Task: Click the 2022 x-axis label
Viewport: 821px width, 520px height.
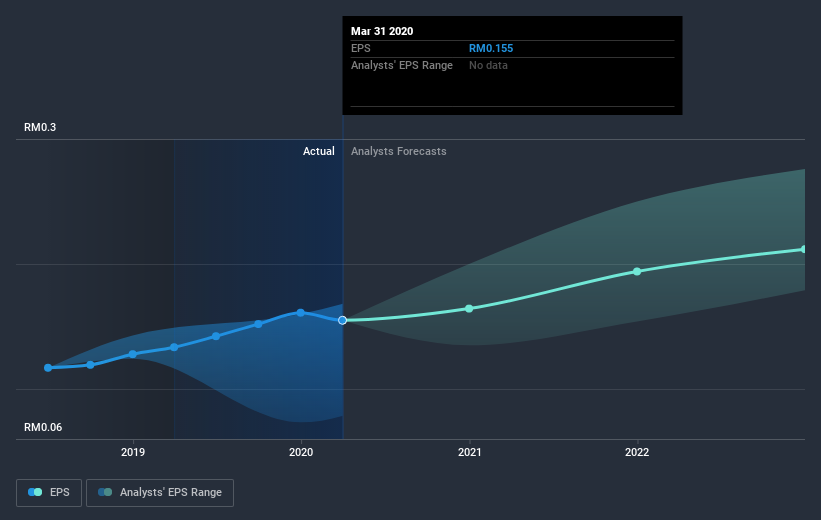Action: click(637, 452)
